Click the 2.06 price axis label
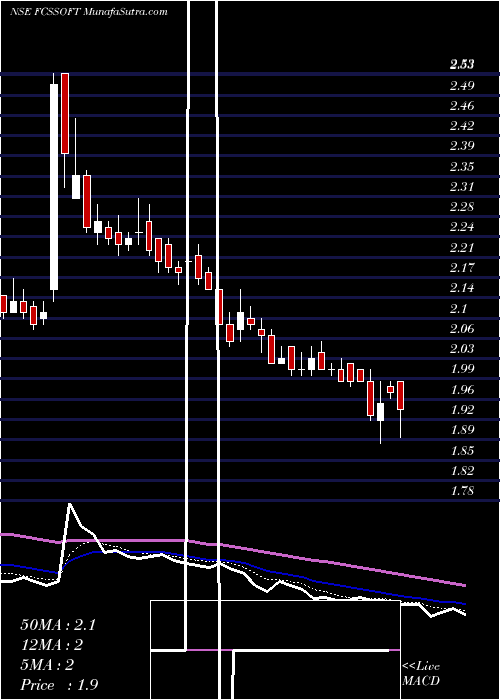The width and height of the screenshot is (500, 700). [x=461, y=329]
